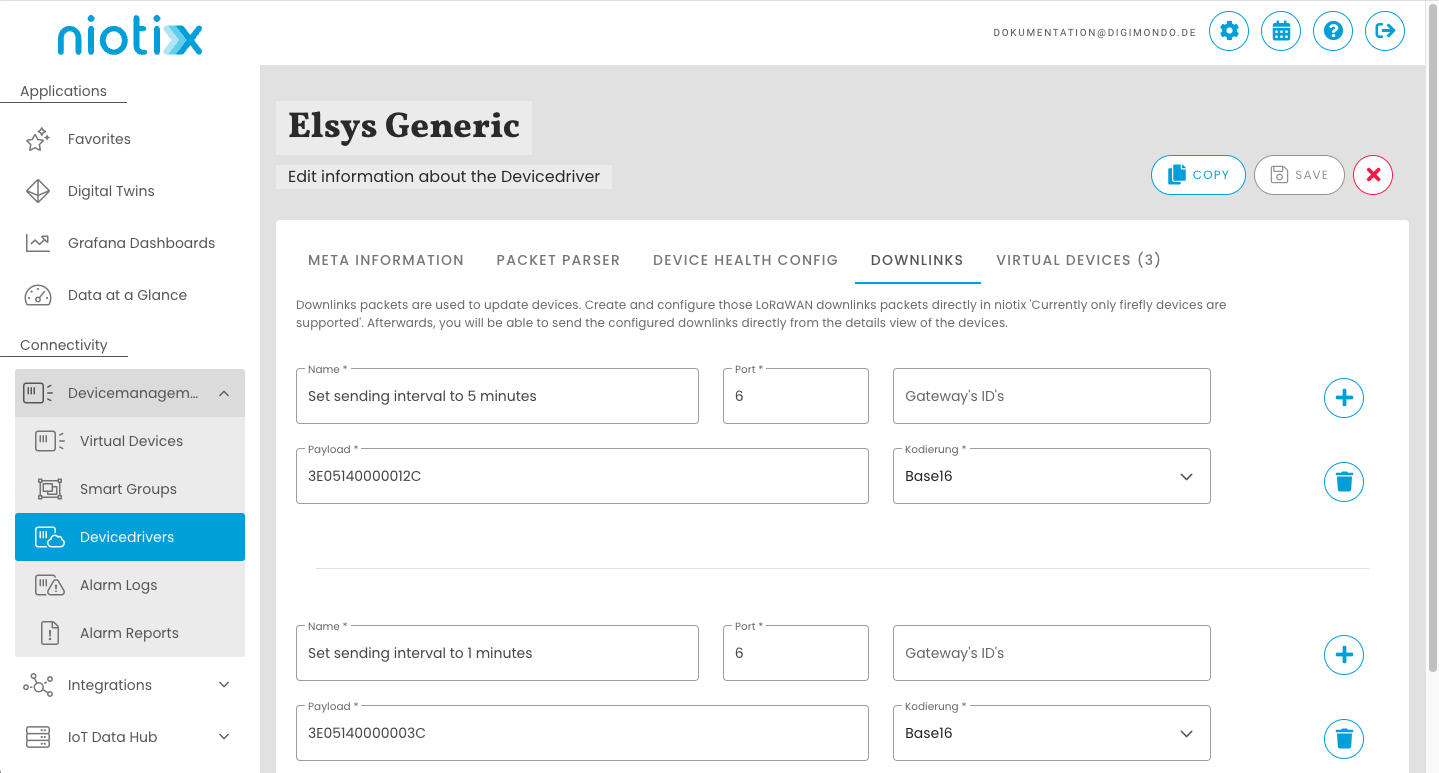1439x773 pixels.
Task: Delete the 5 minutes downlink
Action: click(x=1344, y=482)
